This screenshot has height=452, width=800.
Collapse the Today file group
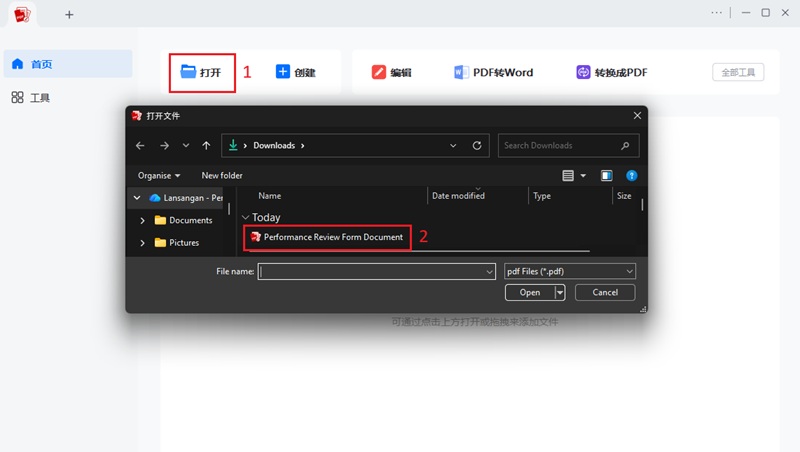coord(245,217)
